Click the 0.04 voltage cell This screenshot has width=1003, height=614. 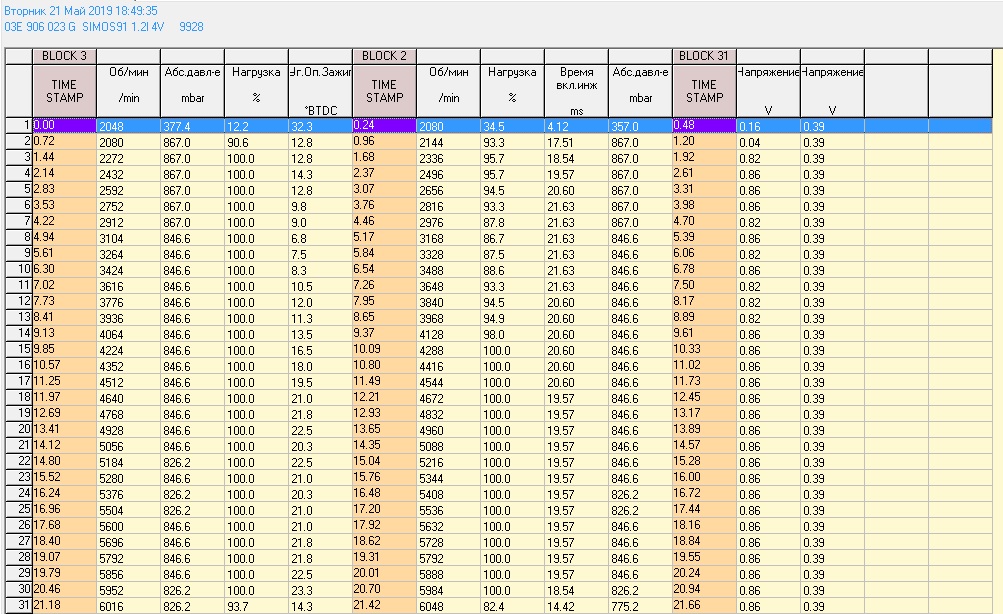[768, 142]
